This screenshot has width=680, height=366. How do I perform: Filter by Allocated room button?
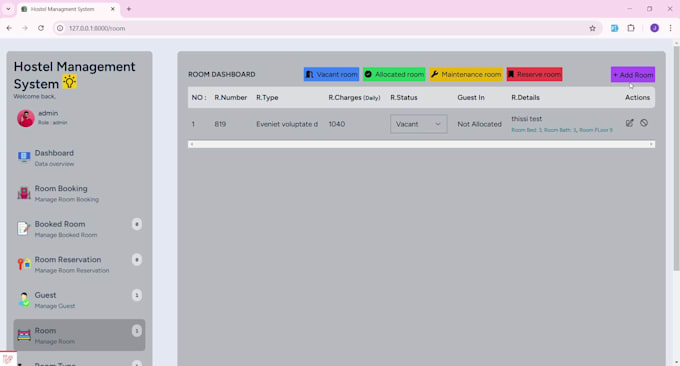point(394,74)
